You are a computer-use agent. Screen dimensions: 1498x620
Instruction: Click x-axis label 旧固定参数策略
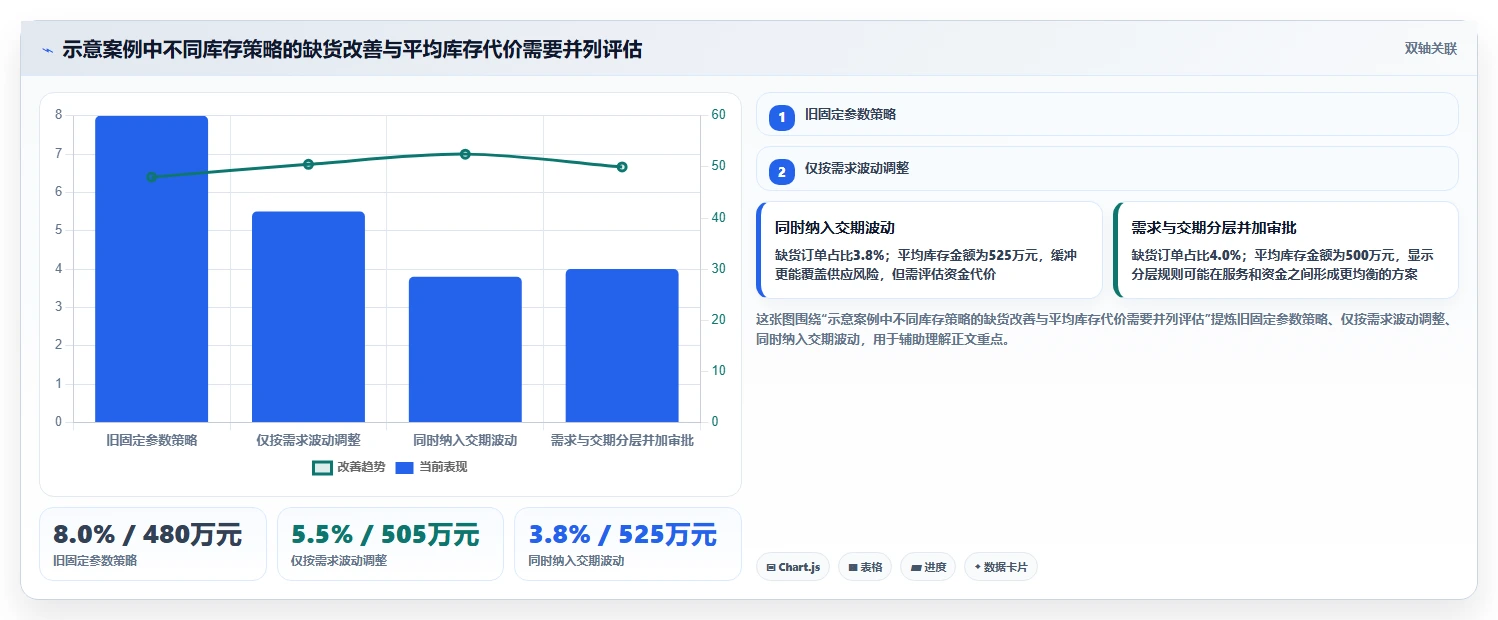[152, 440]
